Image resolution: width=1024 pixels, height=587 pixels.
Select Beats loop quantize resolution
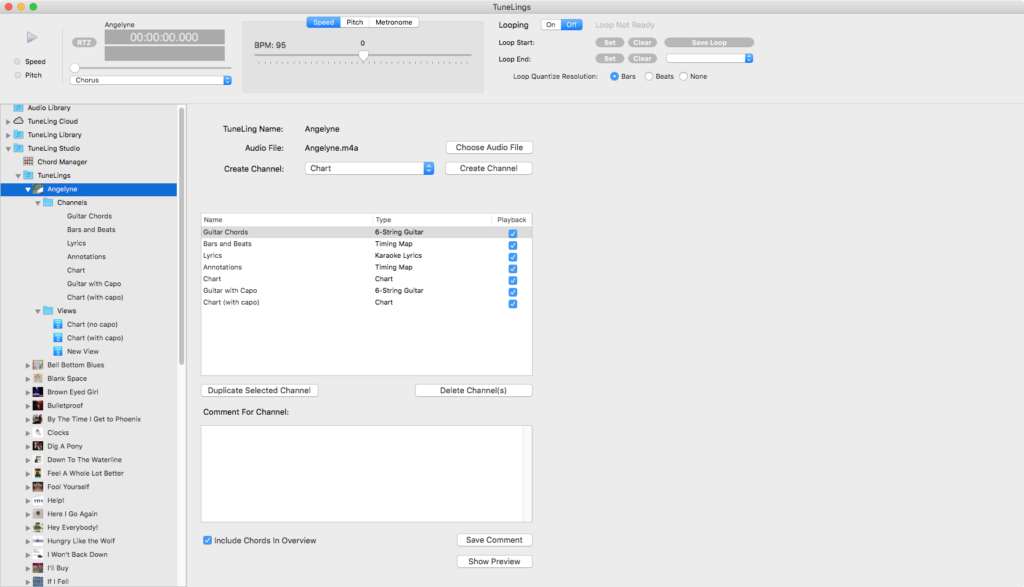[x=648, y=76]
